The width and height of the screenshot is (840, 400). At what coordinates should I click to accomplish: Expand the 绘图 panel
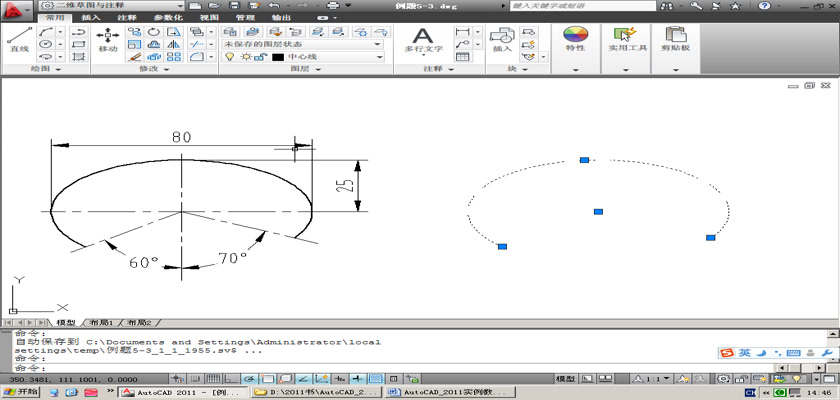coord(46,69)
